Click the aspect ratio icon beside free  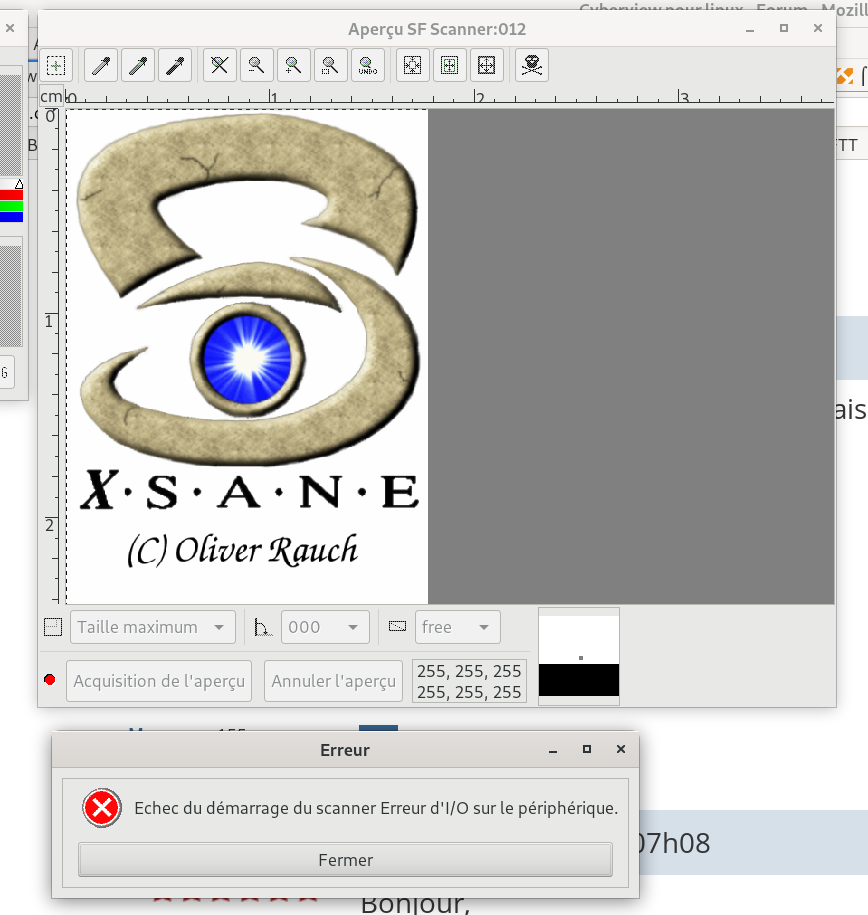coord(398,626)
